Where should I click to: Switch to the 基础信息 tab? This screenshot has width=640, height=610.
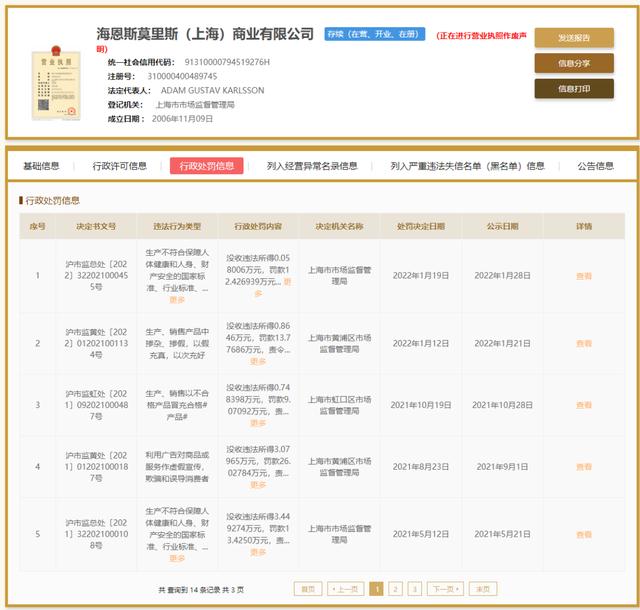click(x=41, y=166)
